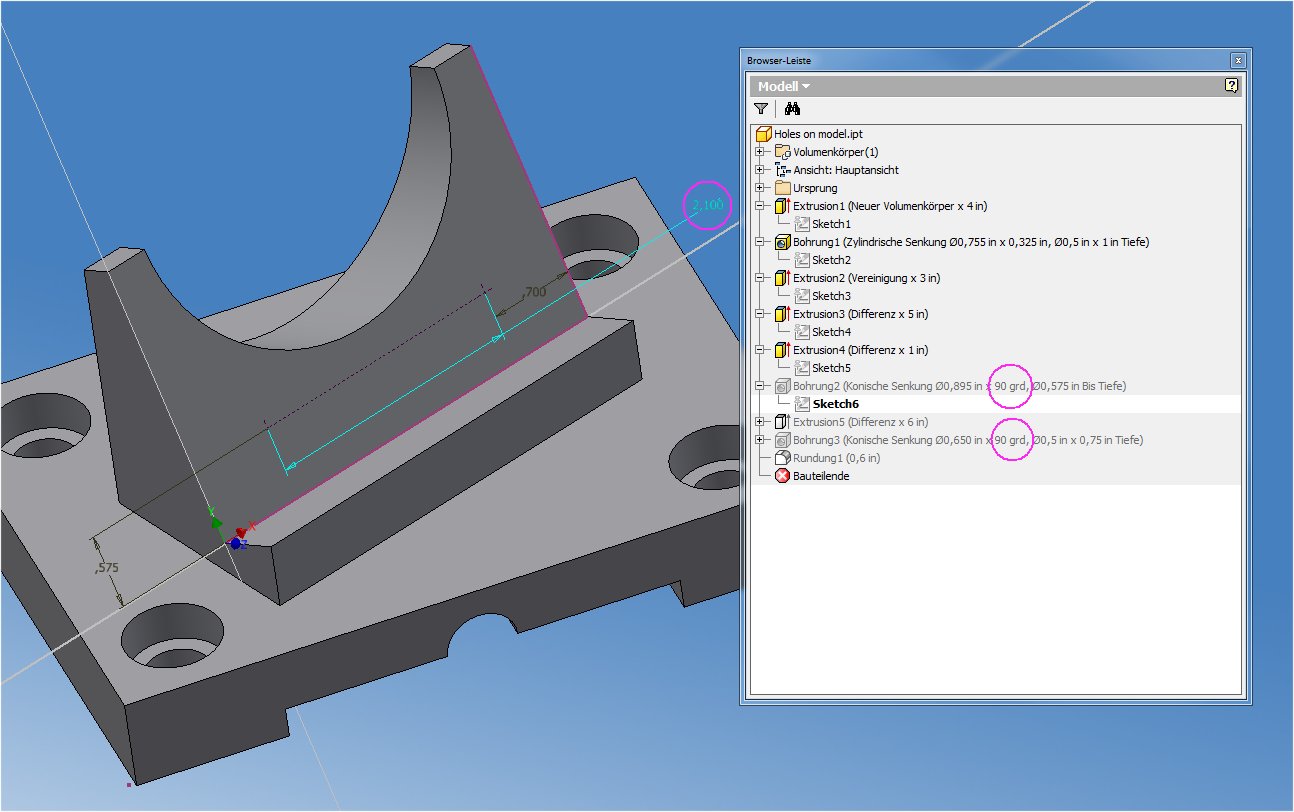Screen dimensions: 1294x812
Task: Click the red Bauteilende end-of-part marker
Action: tap(783, 476)
